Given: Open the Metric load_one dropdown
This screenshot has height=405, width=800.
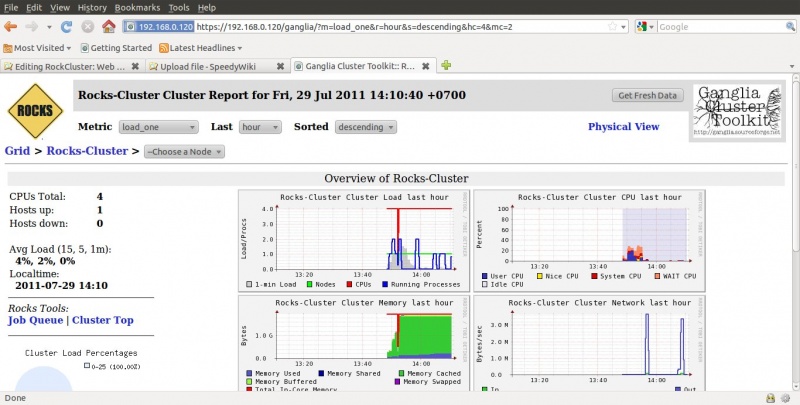Looking at the screenshot, I should 158,127.
